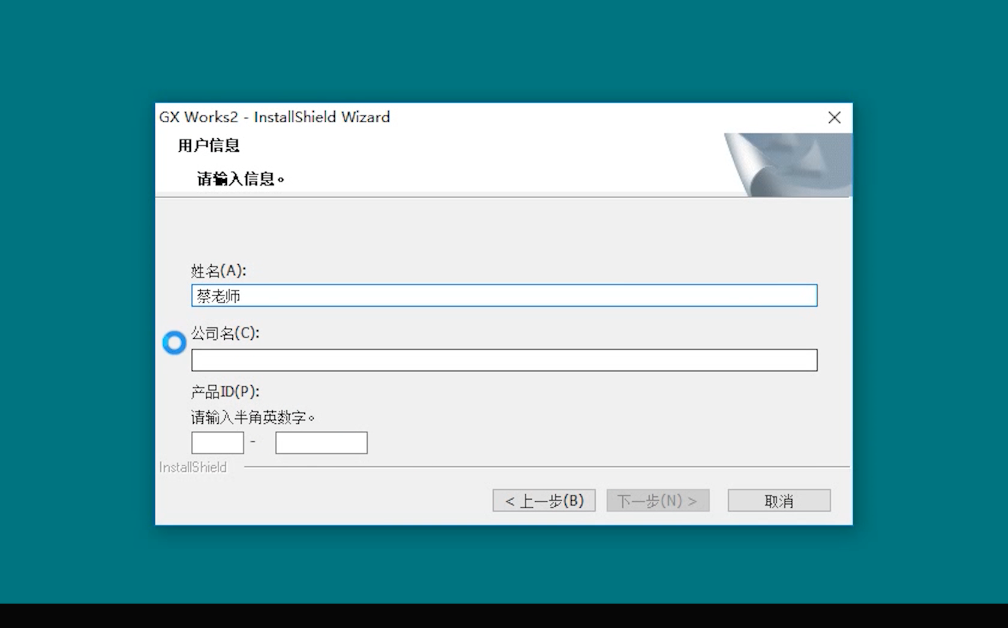Image resolution: width=1008 pixels, height=628 pixels.
Task: Click the 姓名(A): label
Action: [x=219, y=271]
